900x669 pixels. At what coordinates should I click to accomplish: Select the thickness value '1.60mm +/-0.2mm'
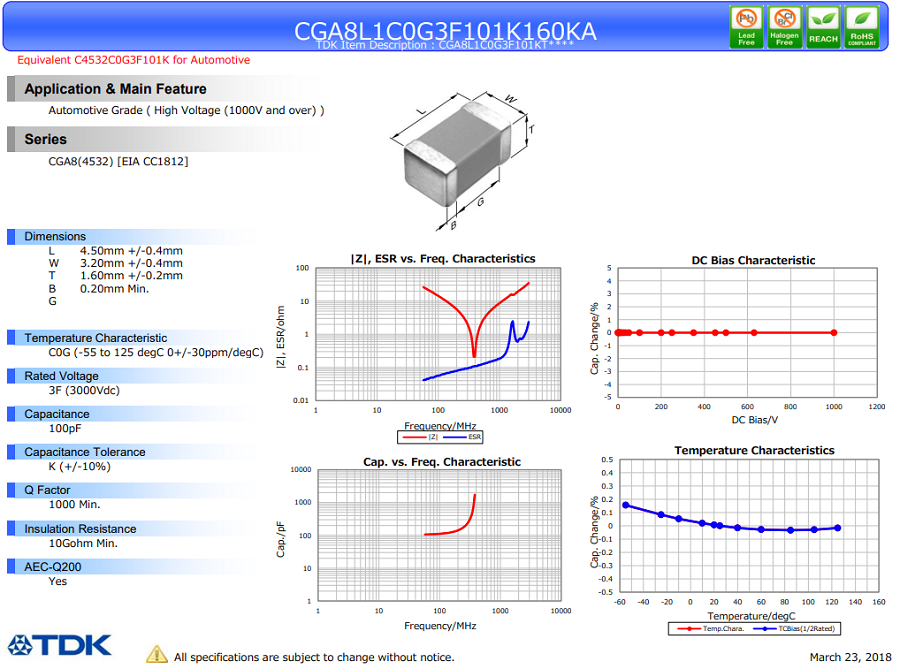pos(131,276)
